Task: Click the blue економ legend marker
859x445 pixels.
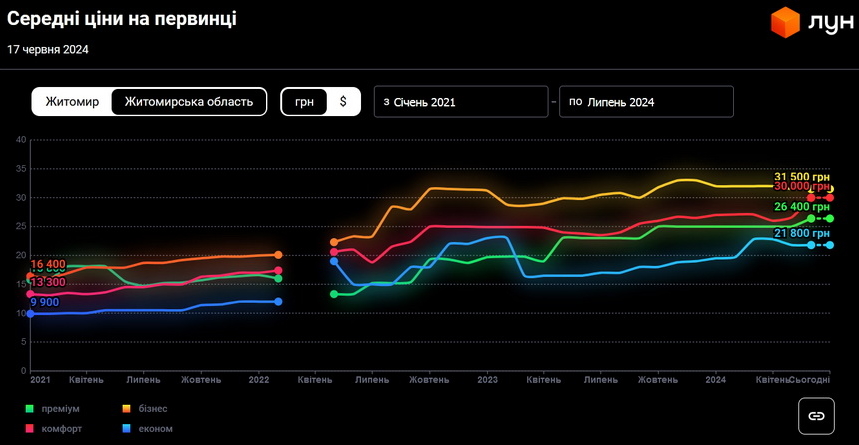Action: pos(128,428)
